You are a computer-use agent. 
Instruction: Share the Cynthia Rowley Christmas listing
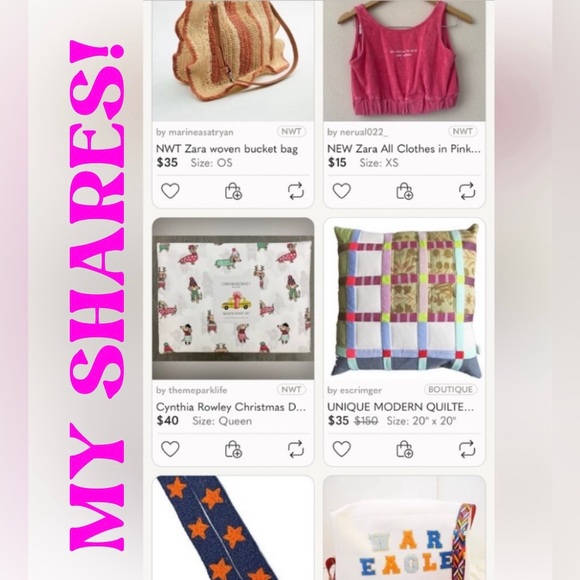point(296,449)
